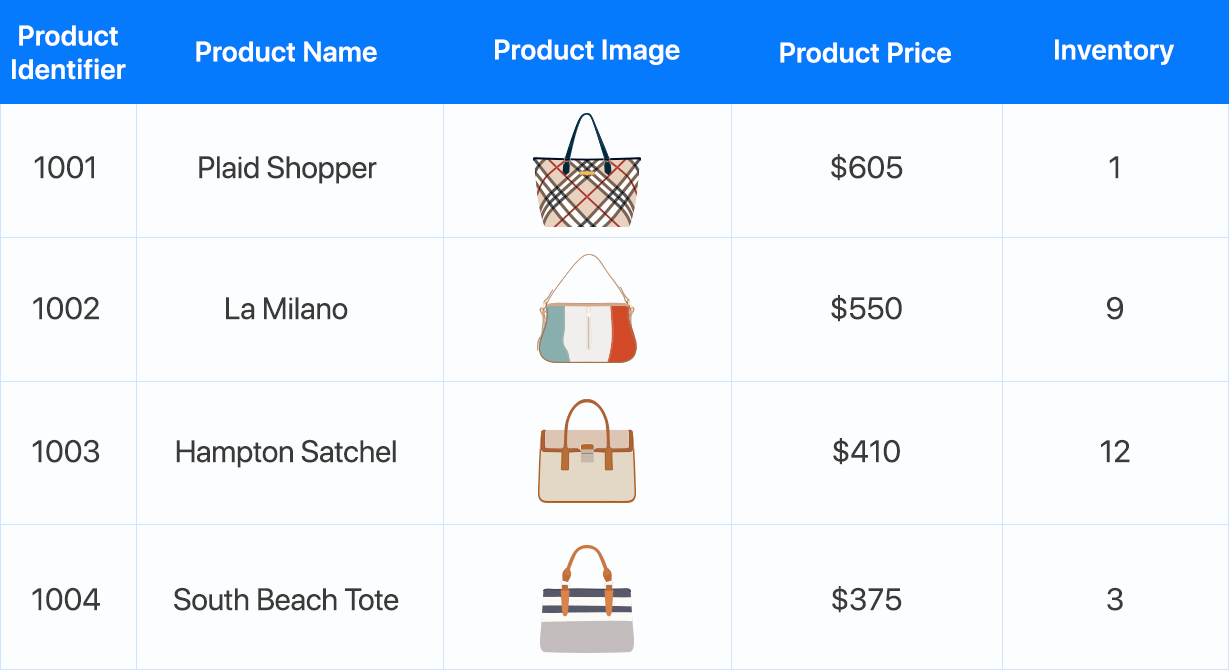This screenshot has width=1229, height=670.
Task: Click the Plaid Shopper name cell
Action: coord(287,168)
